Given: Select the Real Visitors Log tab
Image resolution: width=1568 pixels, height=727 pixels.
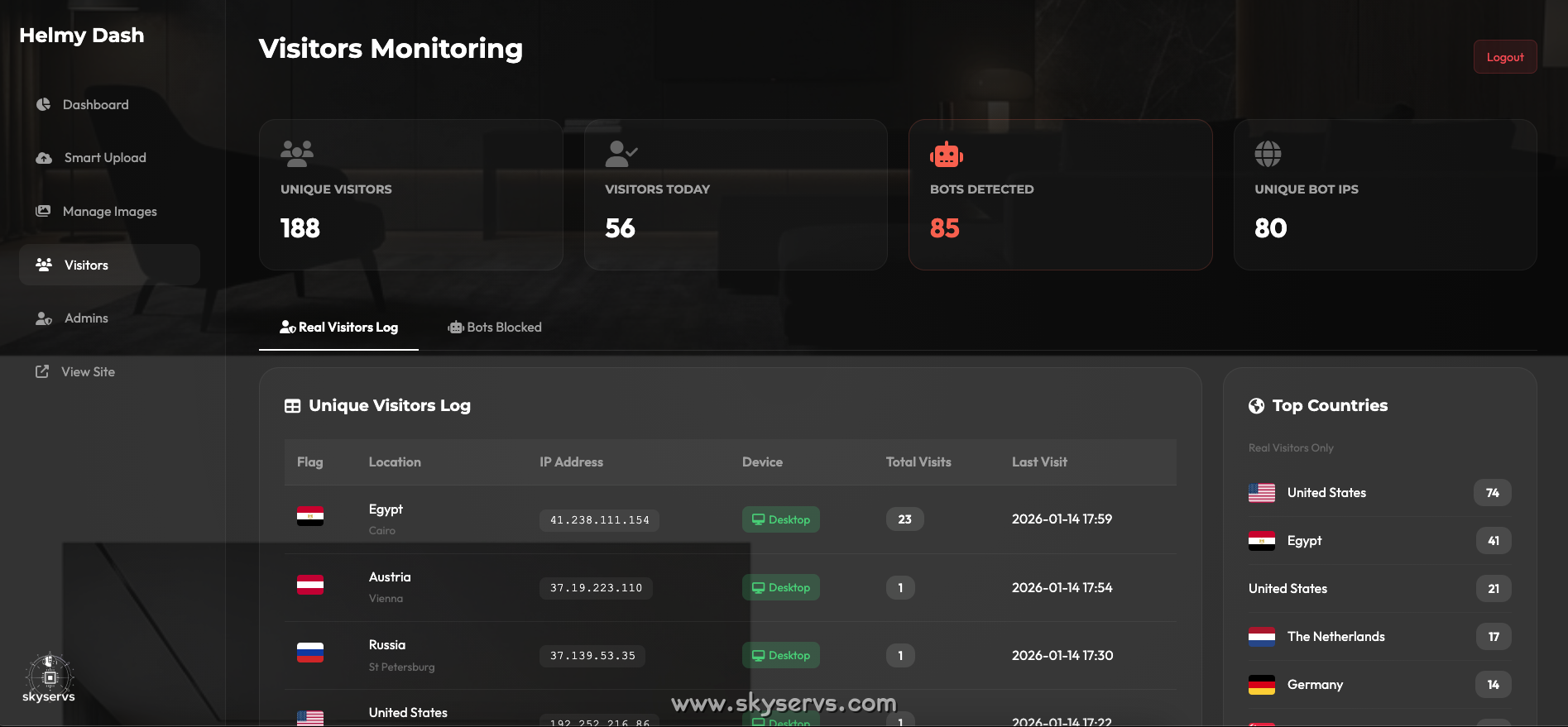Looking at the screenshot, I should pyautogui.click(x=339, y=328).
